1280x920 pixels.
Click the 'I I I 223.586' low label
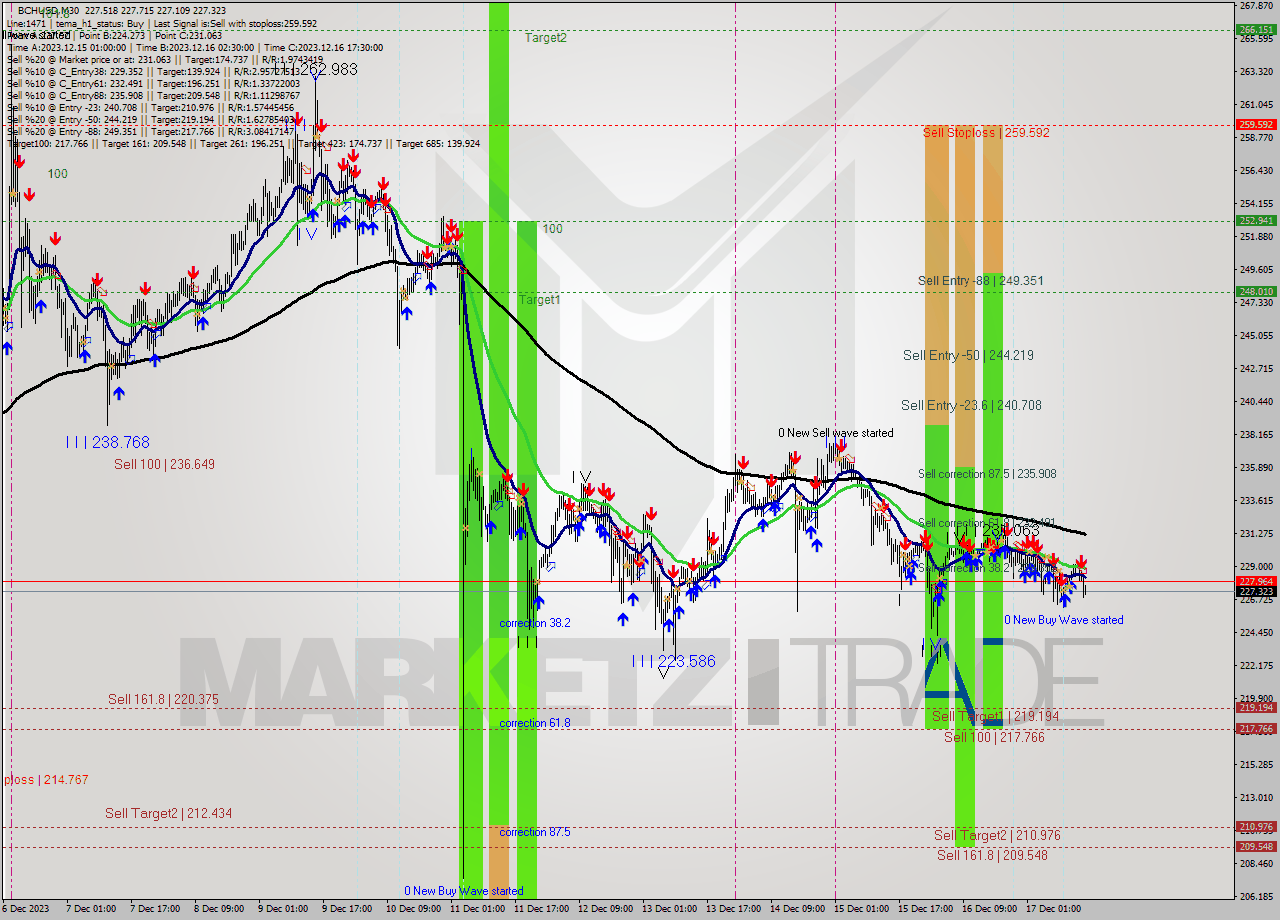[673, 661]
